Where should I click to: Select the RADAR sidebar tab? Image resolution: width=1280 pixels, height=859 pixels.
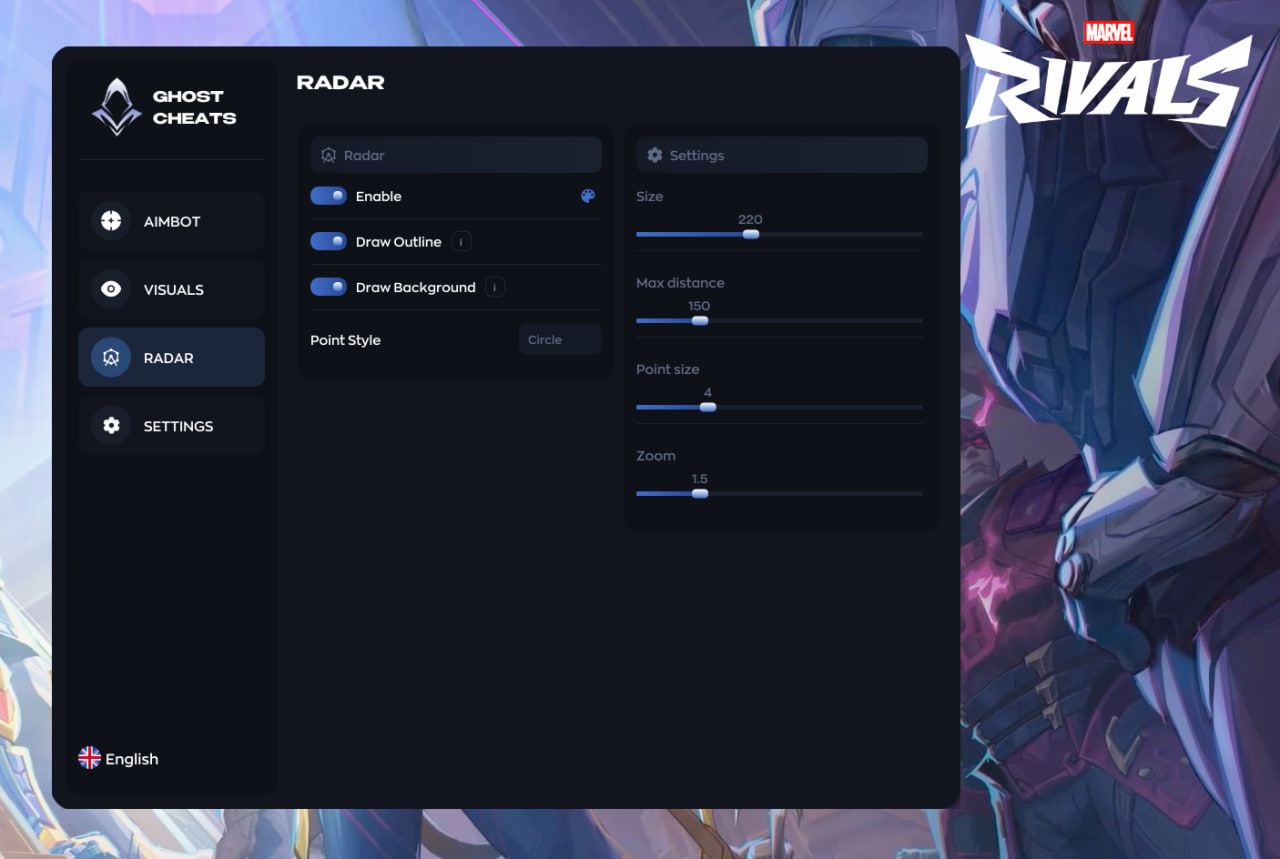(x=171, y=357)
